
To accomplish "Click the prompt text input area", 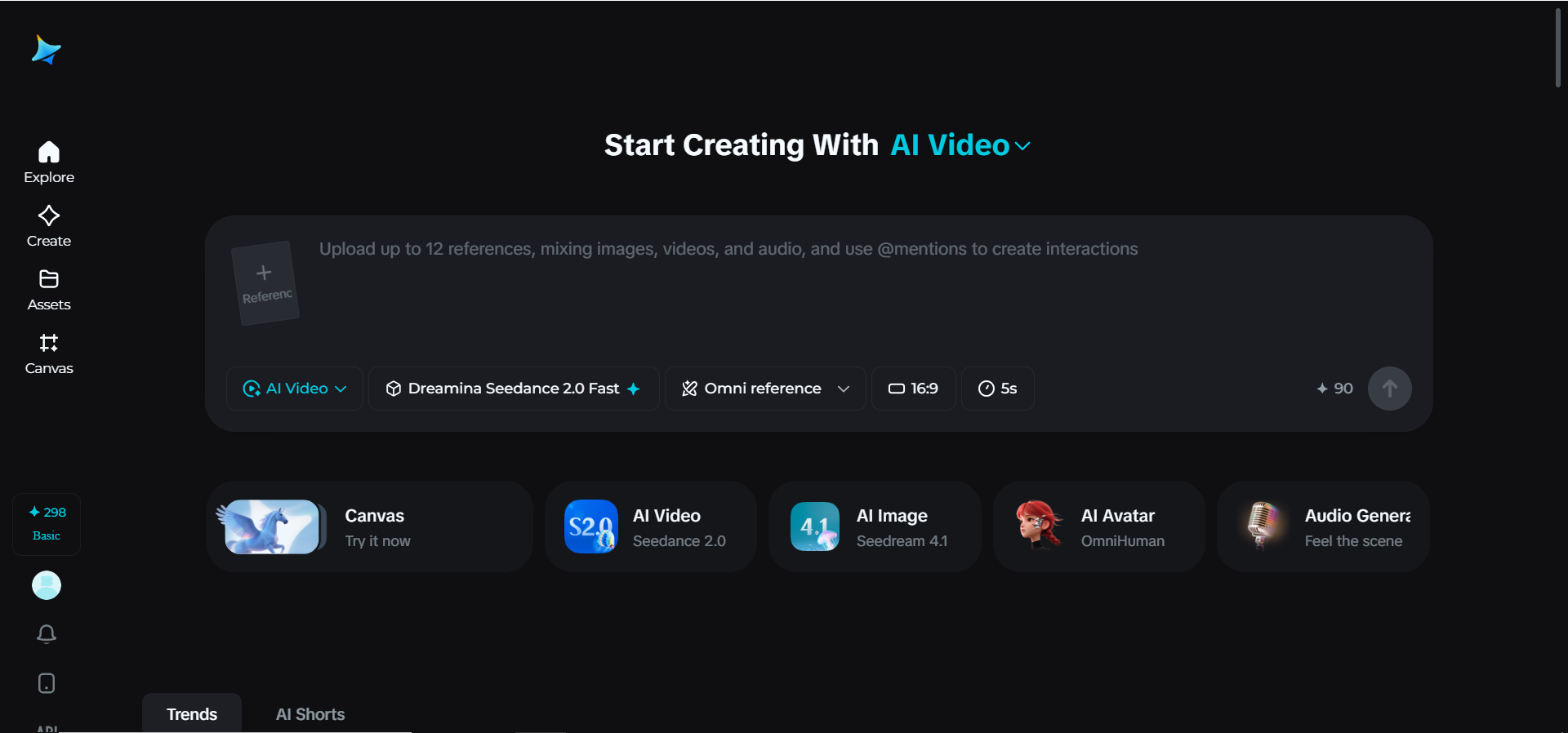I will [x=857, y=286].
